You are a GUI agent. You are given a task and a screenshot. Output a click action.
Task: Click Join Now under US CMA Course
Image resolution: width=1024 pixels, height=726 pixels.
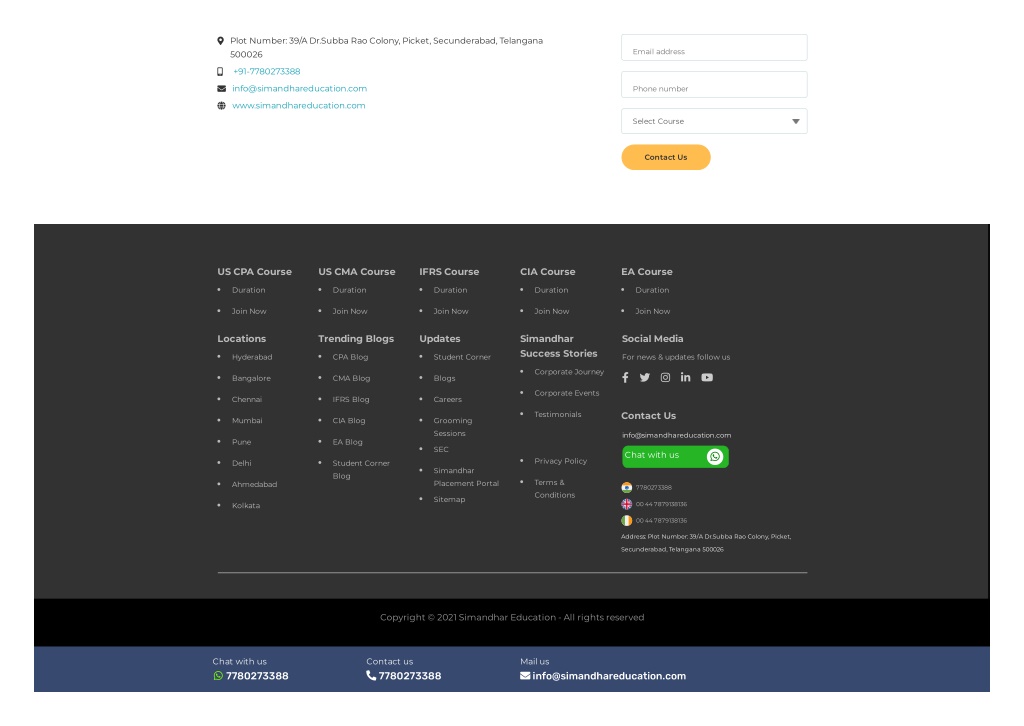click(x=350, y=311)
